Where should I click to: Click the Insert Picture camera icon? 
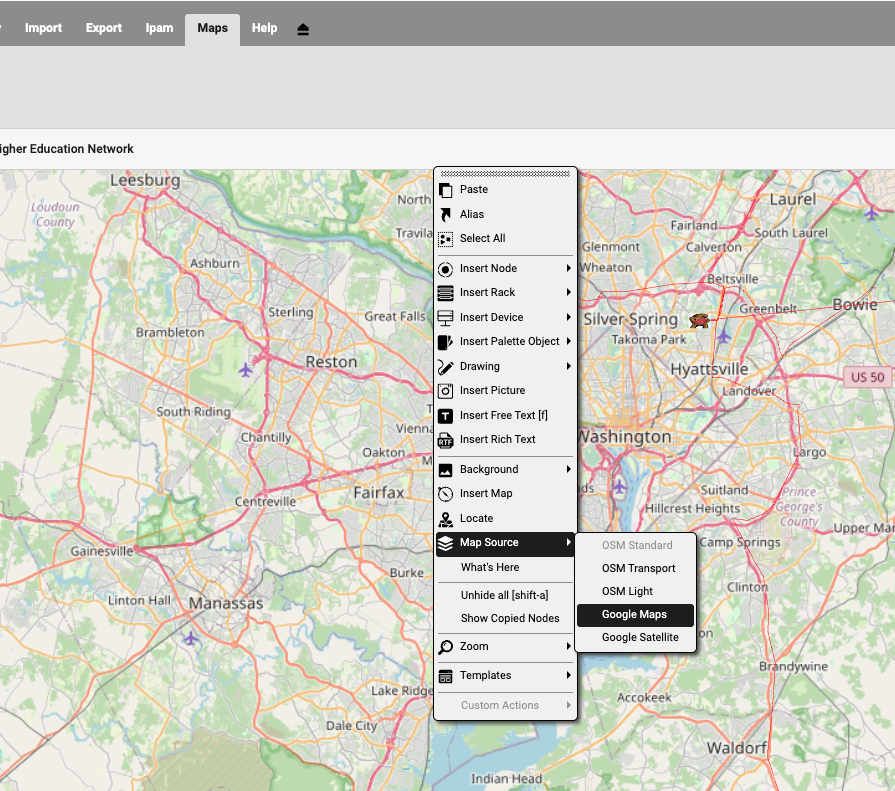(x=446, y=391)
